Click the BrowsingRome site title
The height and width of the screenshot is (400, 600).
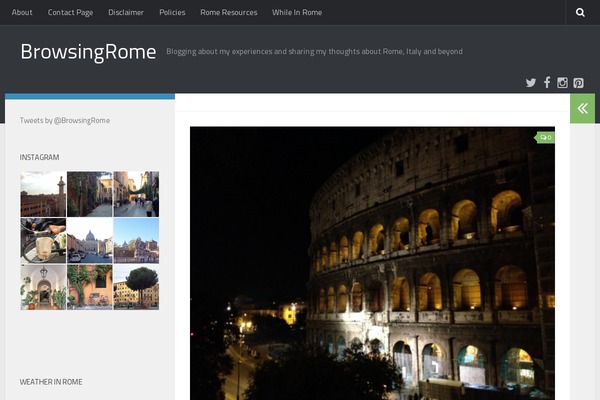click(88, 52)
